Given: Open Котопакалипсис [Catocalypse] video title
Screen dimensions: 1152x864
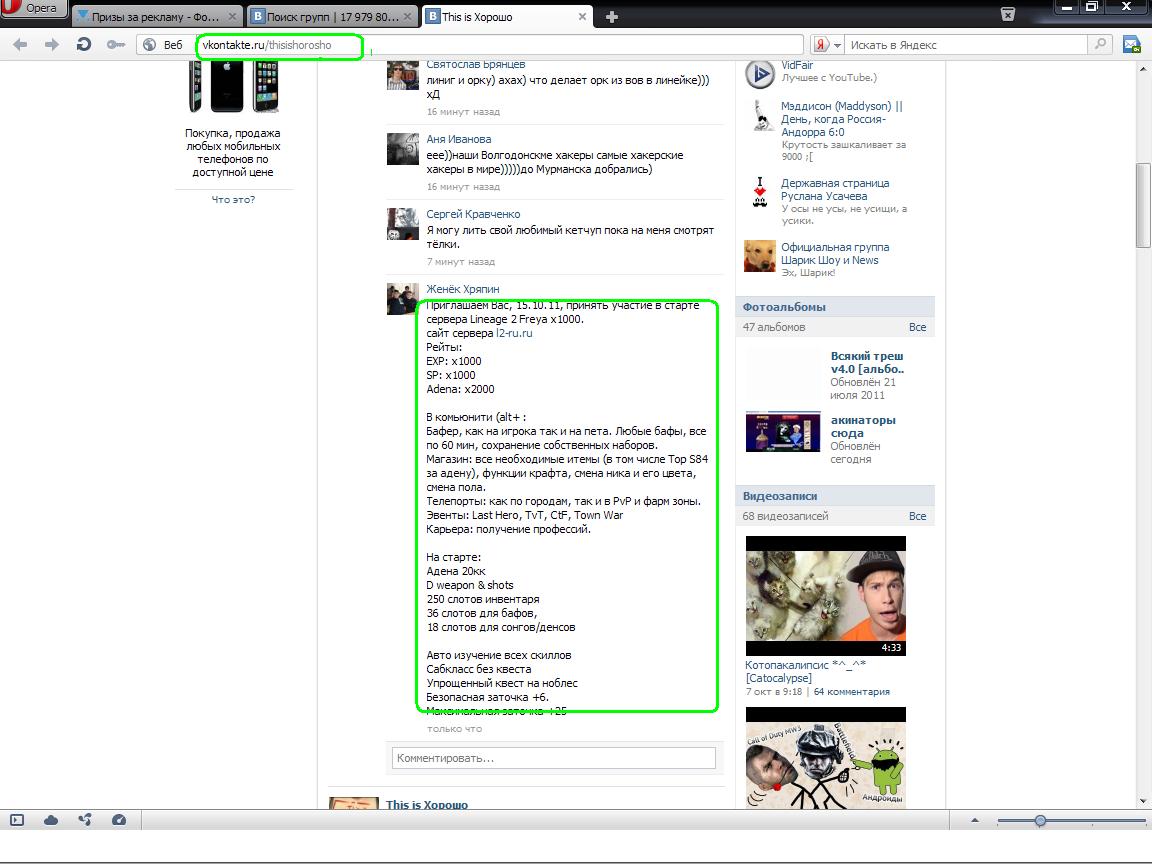Looking at the screenshot, I should (x=805, y=672).
